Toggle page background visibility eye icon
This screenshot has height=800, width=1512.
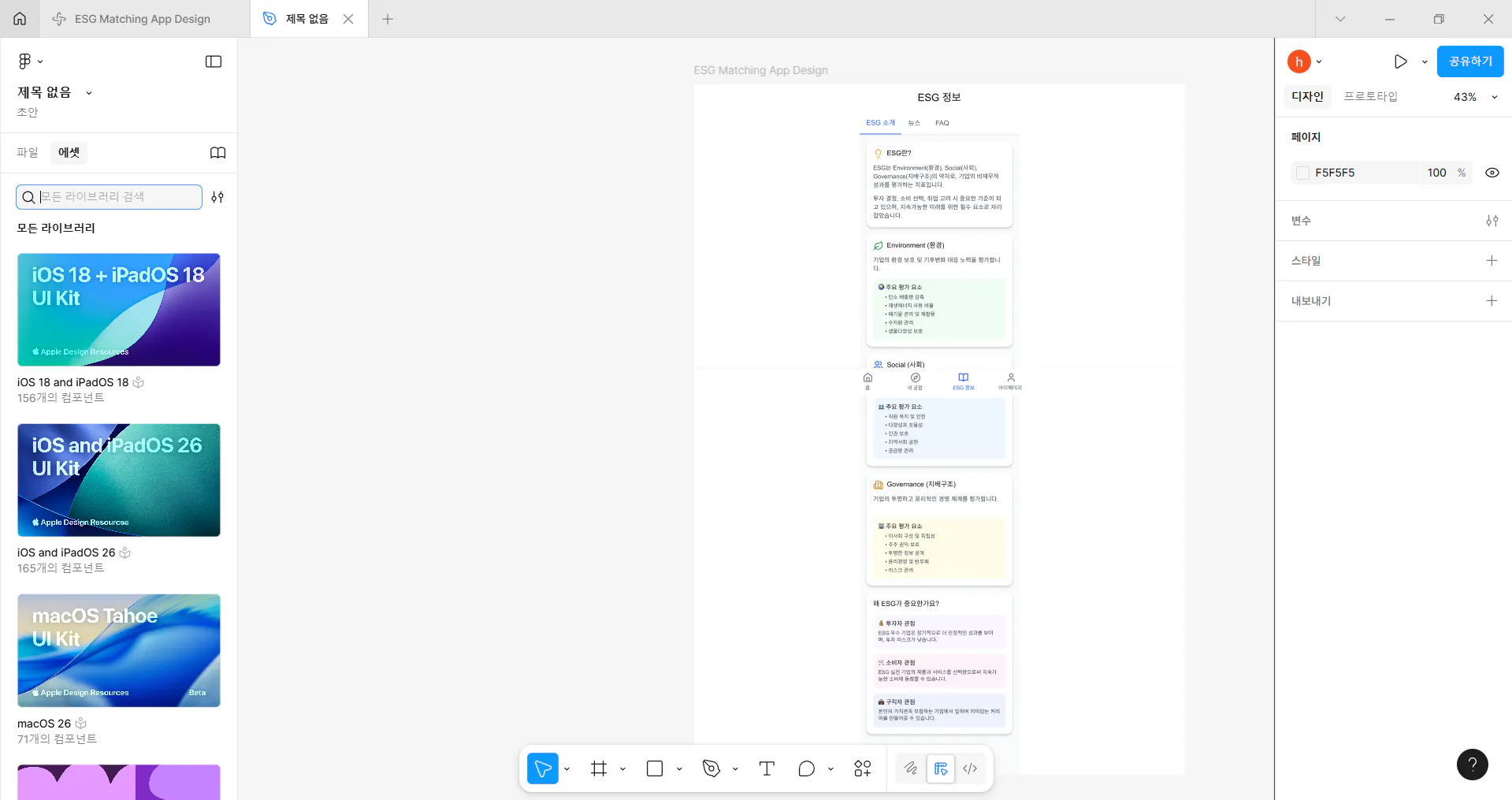pos(1492,173)
